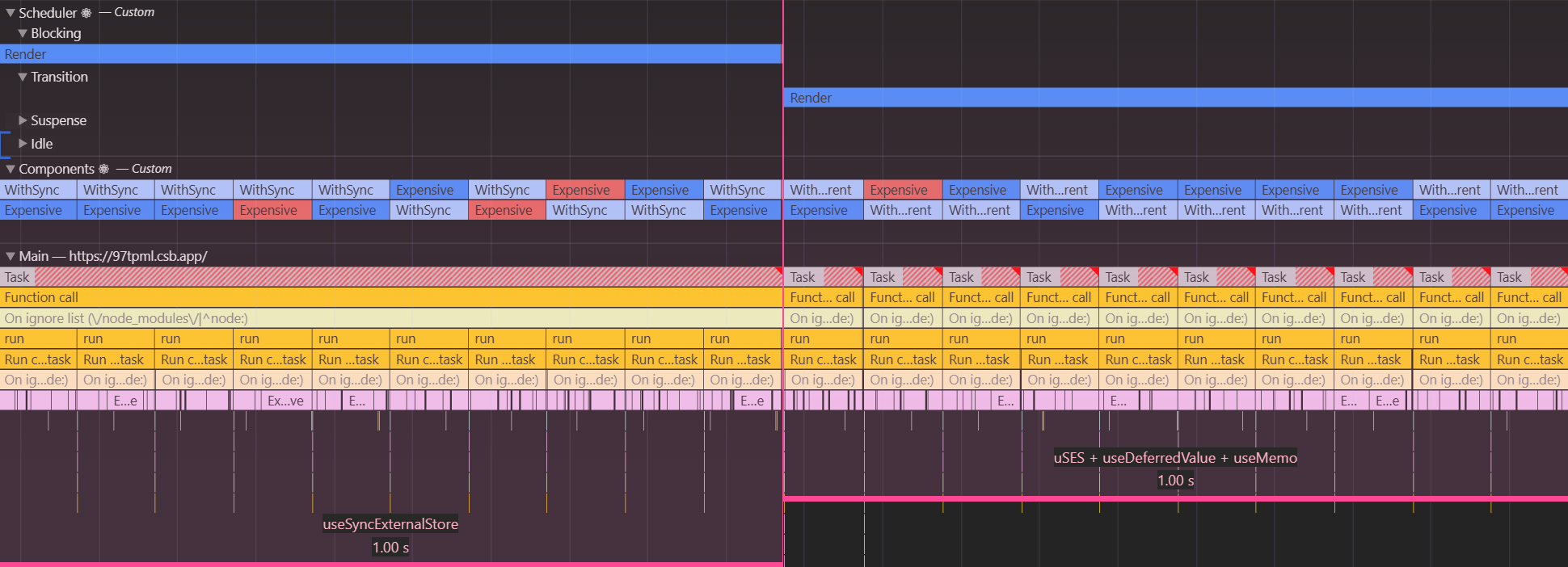This screenshot has width=1568, height=567.
Task: Click the React icon next to Scheduler
Action: click(86, 13)
